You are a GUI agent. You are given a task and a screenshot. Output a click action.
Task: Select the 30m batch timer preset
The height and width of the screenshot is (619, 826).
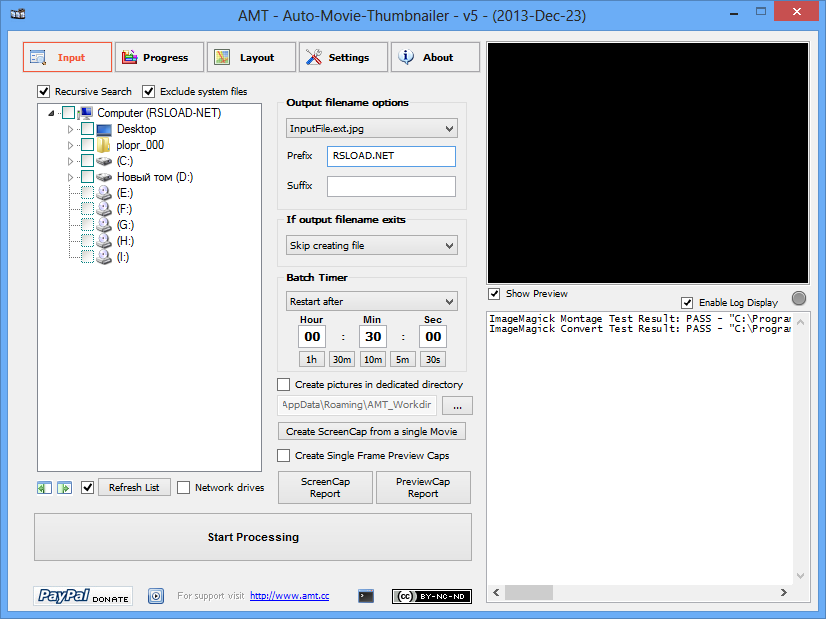(340, 358)
